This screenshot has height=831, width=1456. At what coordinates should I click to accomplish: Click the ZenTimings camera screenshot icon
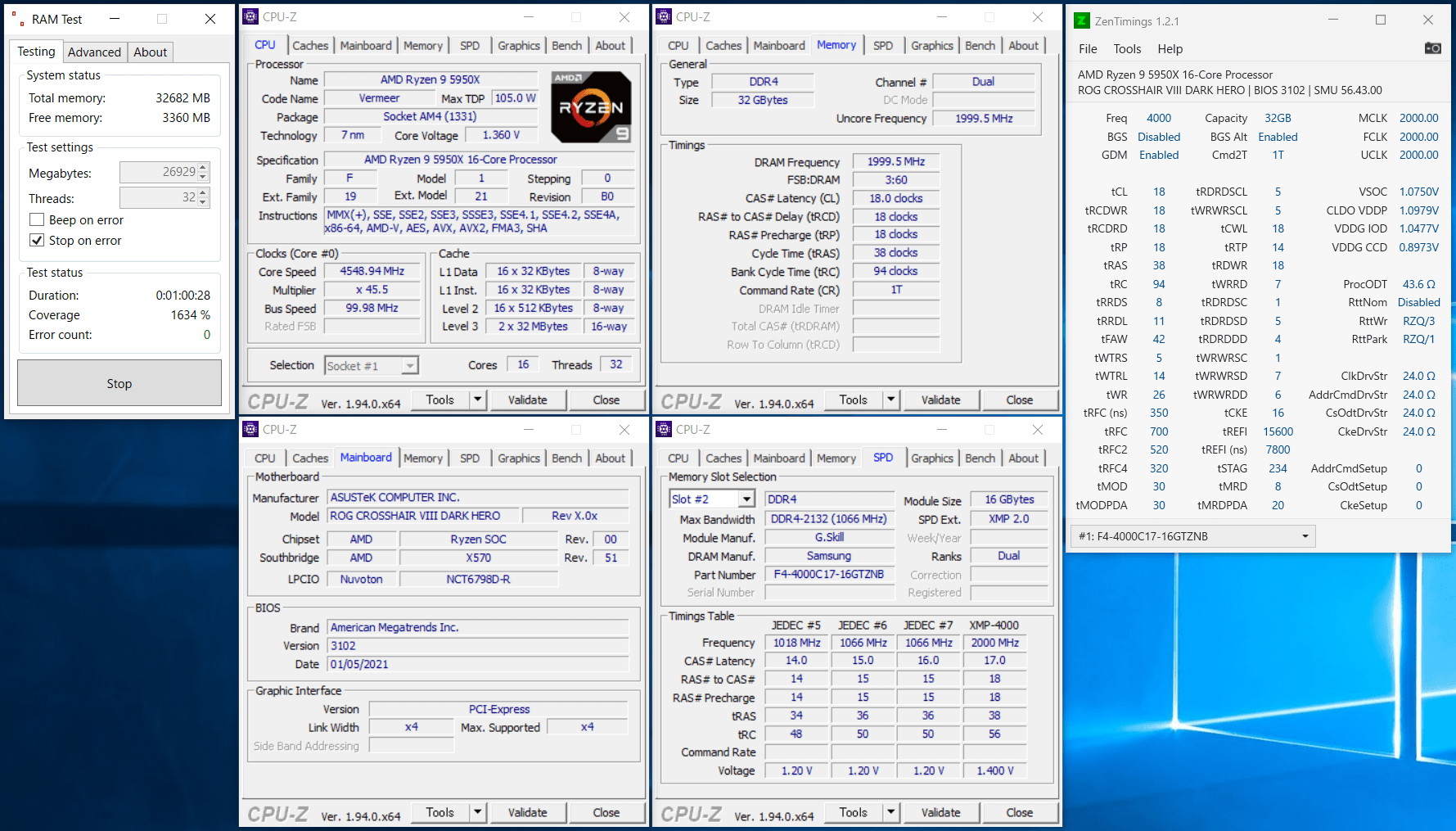(1432, 48)
